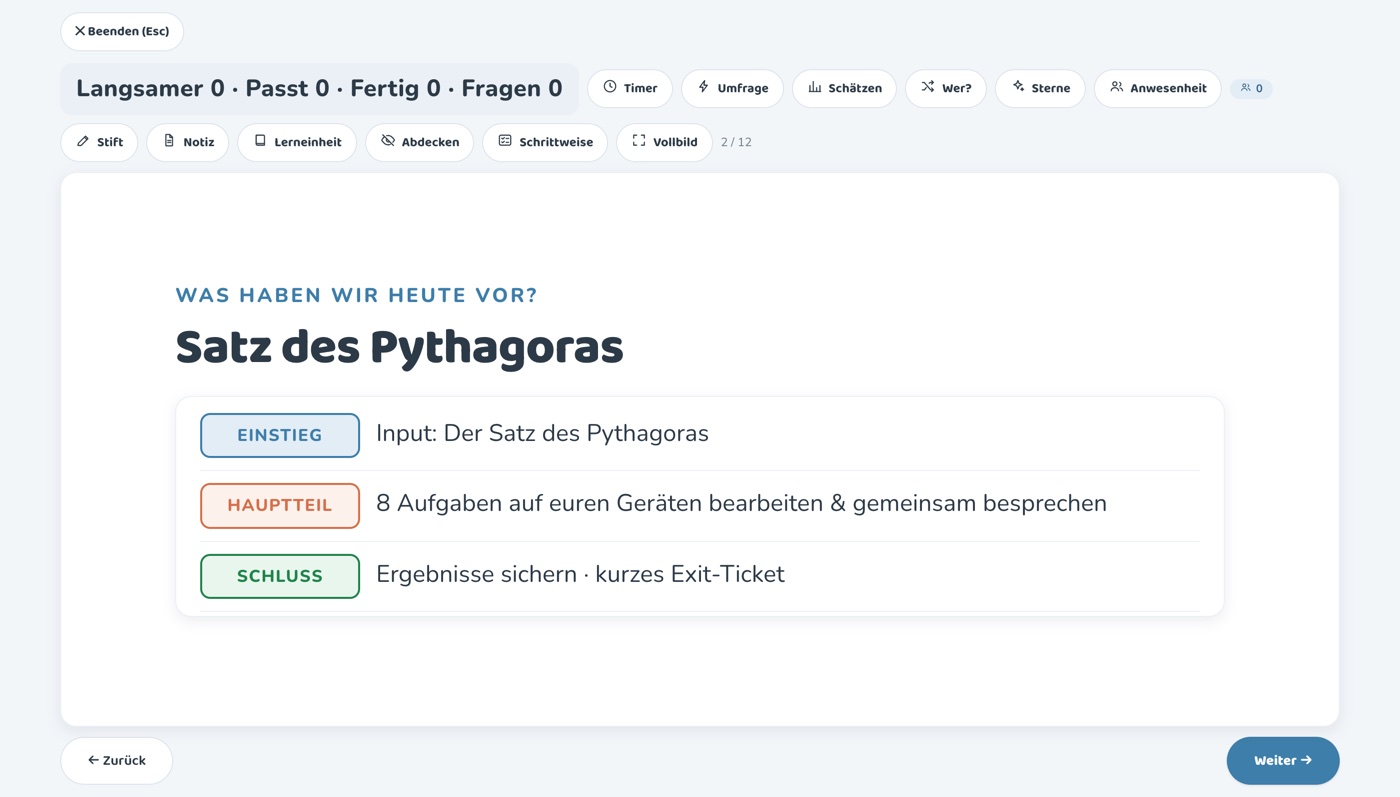Pick a random student with Wer?
This screenshot has width=1400, height=797.
(x=946, y=88)
